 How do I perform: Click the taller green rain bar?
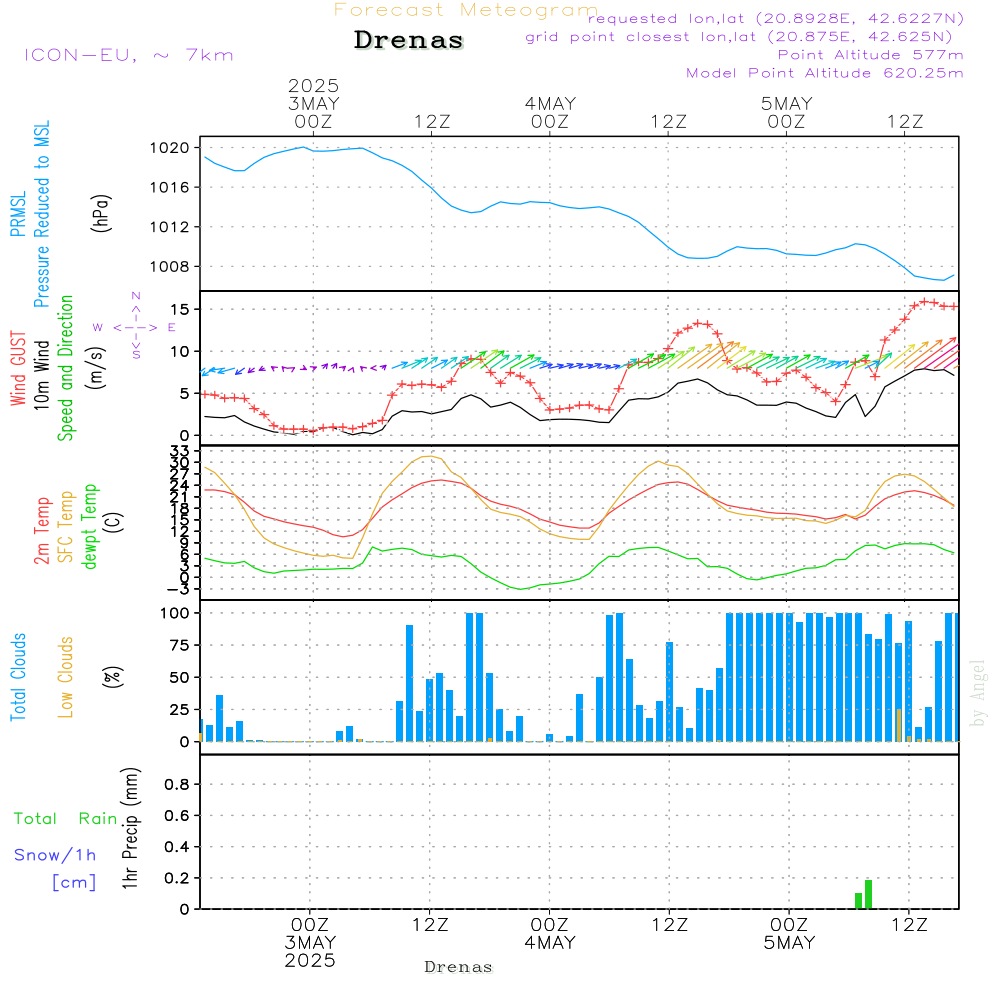(868, 894)
